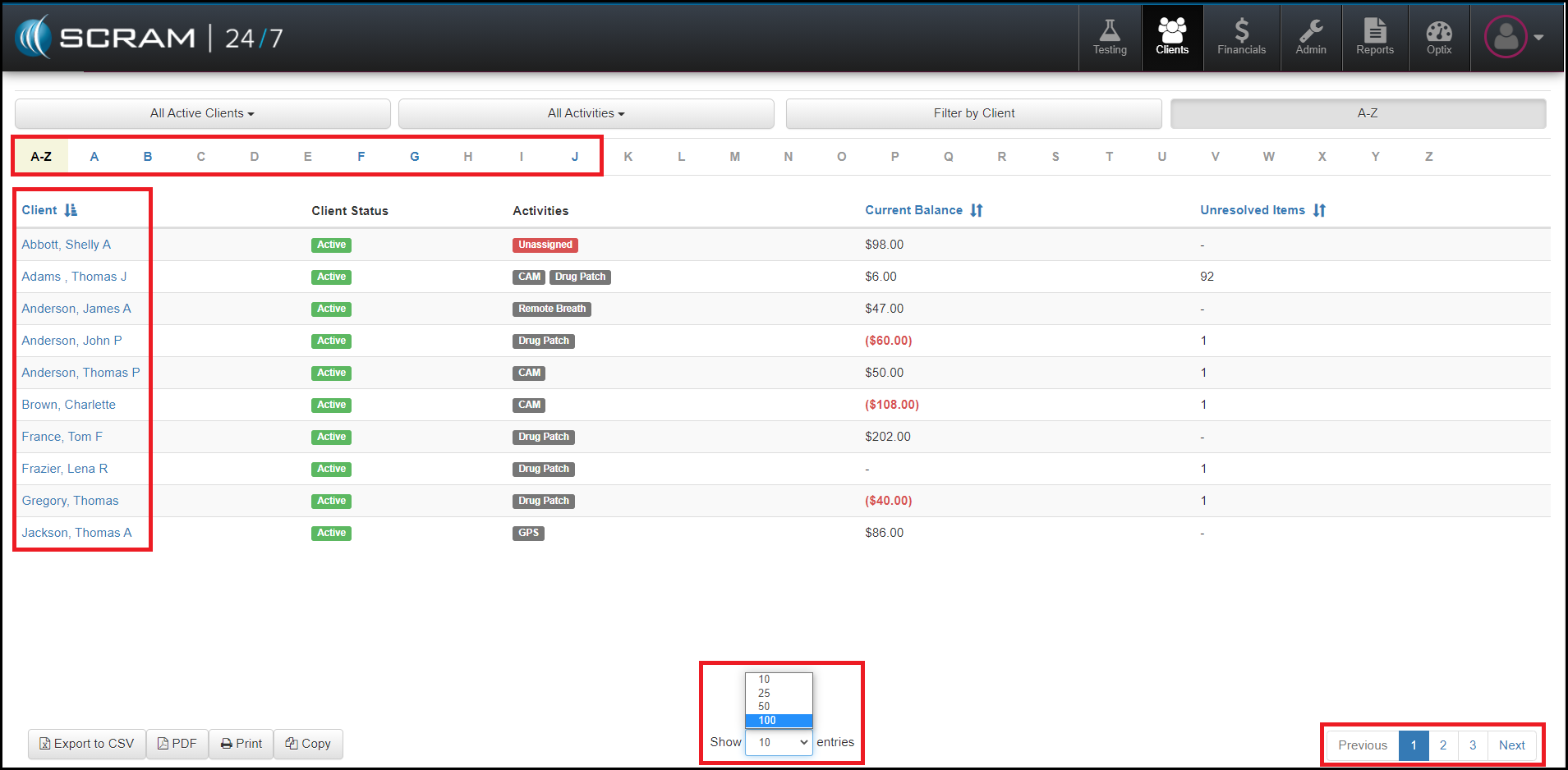
Task: Expand the All Active Clients dropdown
Action: [x=202, y=113]
